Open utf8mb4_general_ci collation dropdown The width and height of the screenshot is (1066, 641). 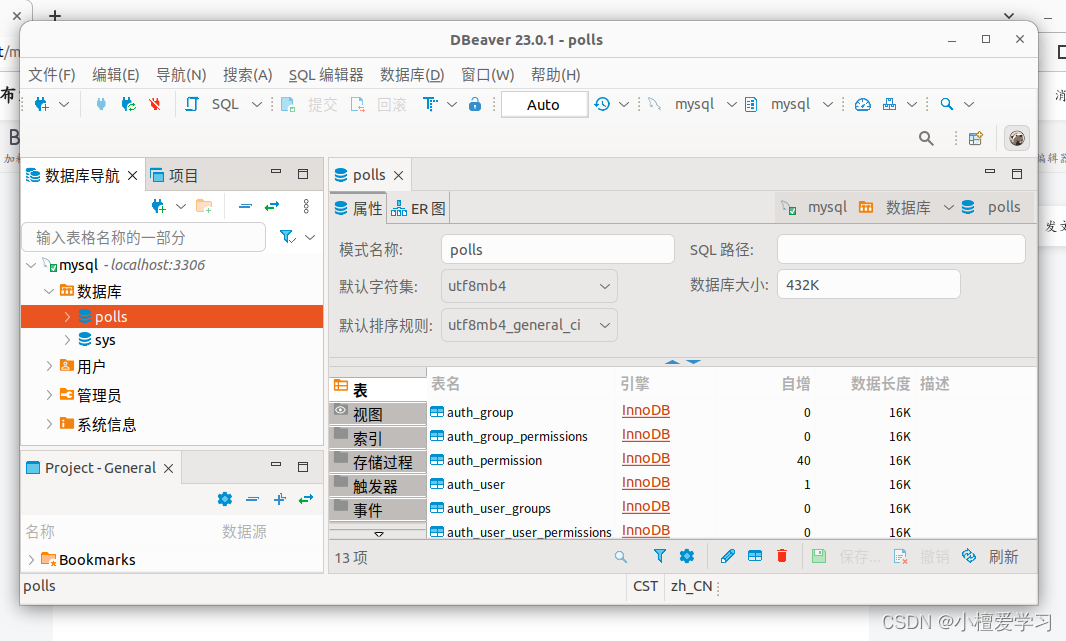529,325
